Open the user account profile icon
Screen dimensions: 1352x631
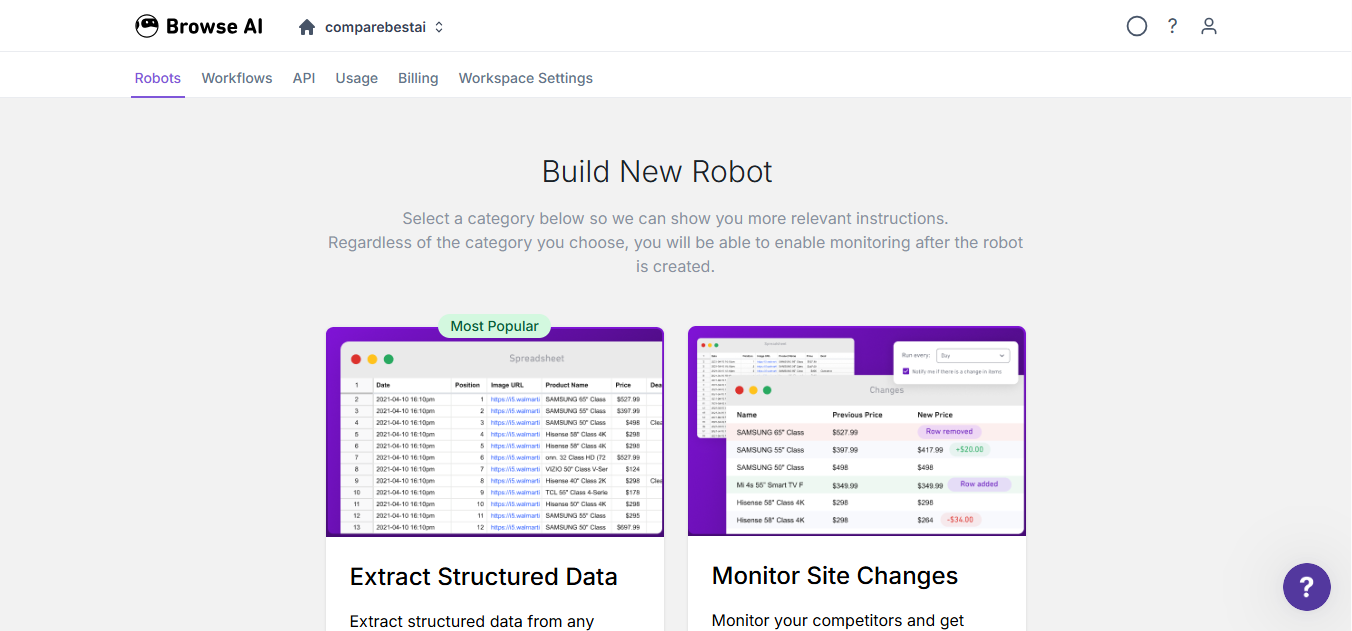tap(1209, 26)
